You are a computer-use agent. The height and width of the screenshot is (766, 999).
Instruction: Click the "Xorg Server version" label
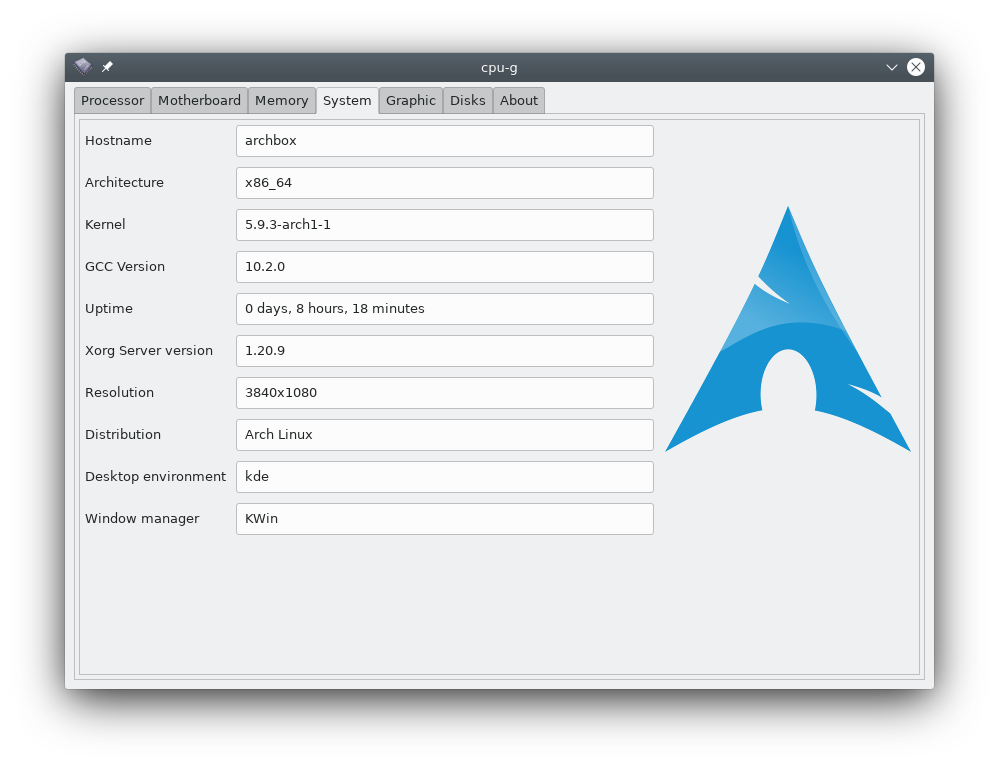point(149,351)
